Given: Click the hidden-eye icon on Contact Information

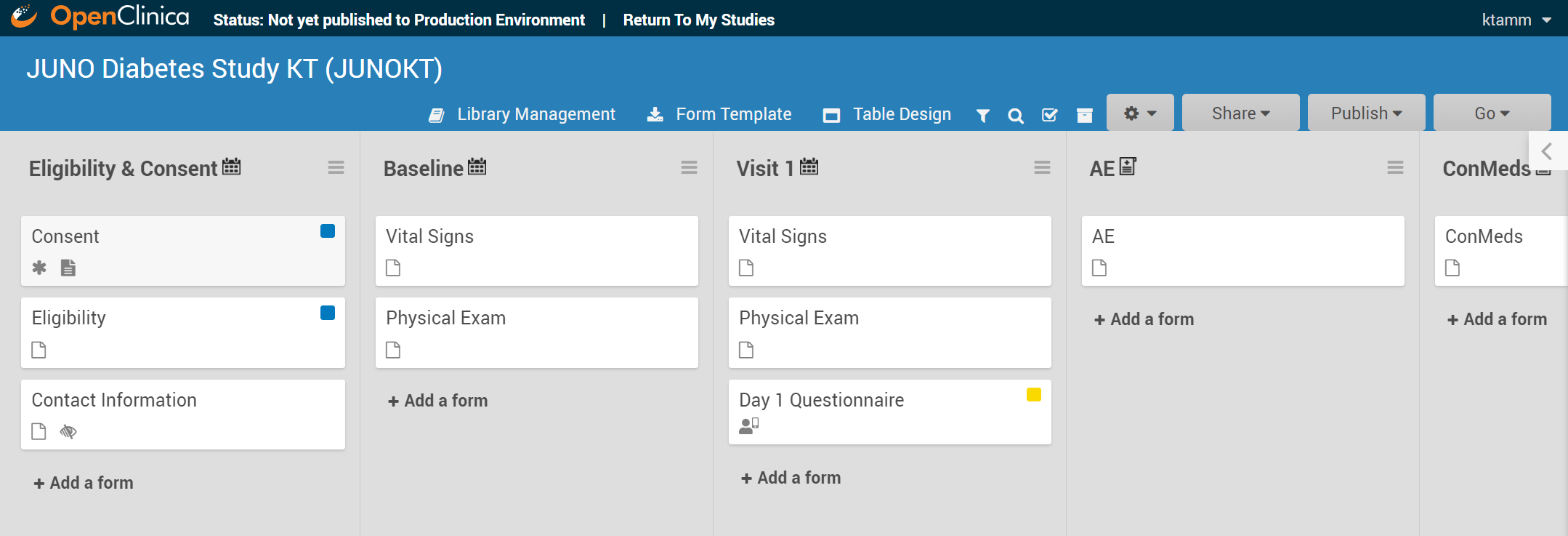Looking at the screenshot, I should click(68, 432).
